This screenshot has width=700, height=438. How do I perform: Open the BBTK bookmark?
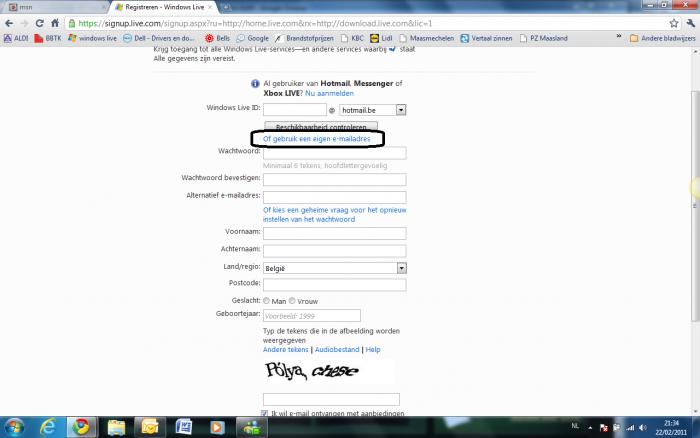click(48, 38)
